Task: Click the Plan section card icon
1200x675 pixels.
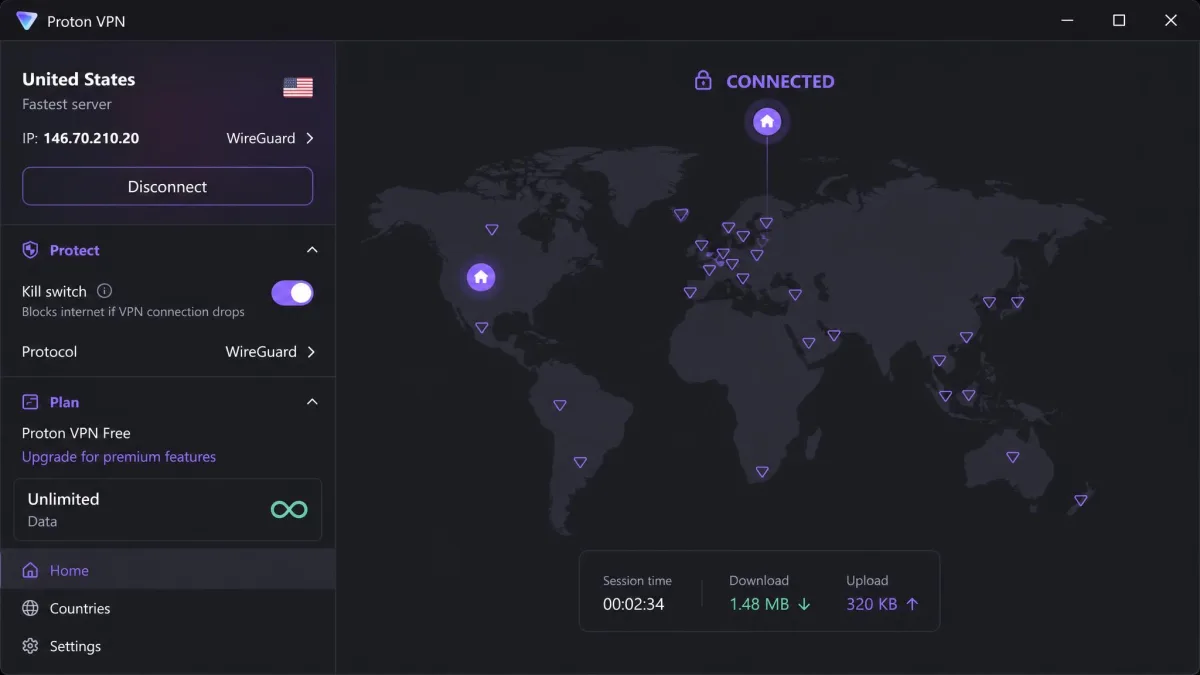Action: (x=30, y=402)
